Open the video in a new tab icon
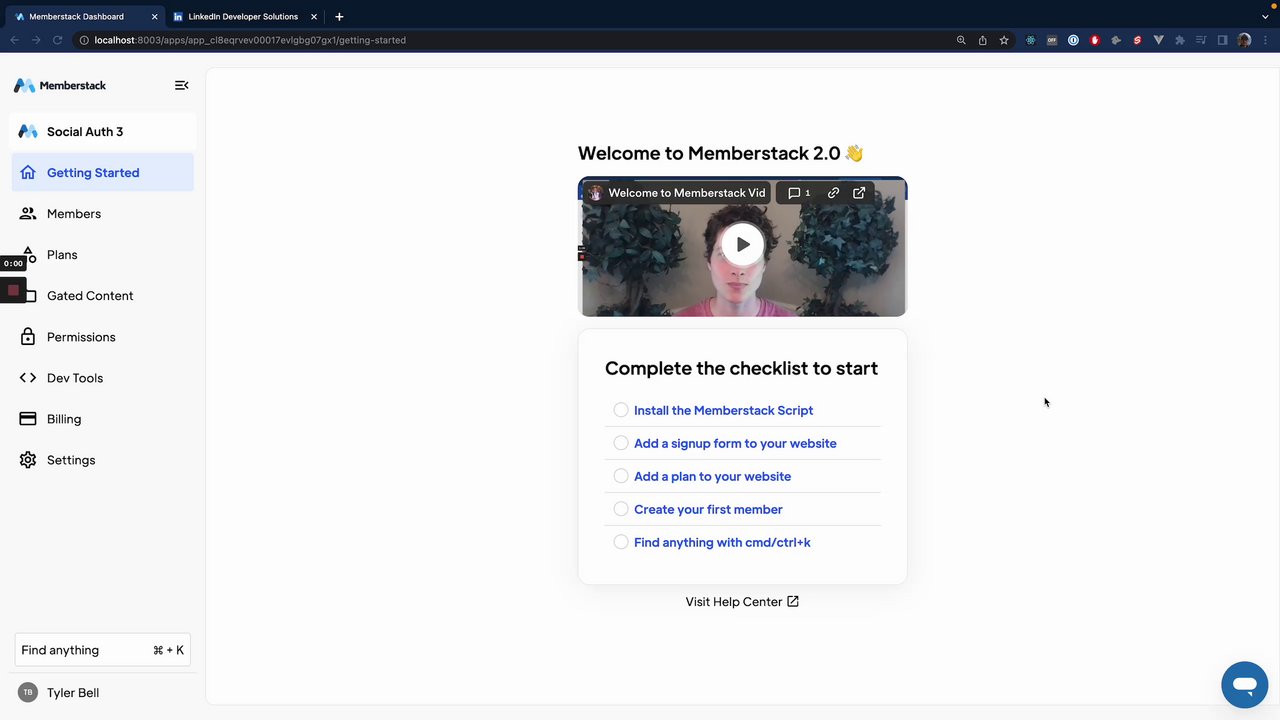This screenshot has width=1280, height=720. pyautogui.click(x=859, y=193)
